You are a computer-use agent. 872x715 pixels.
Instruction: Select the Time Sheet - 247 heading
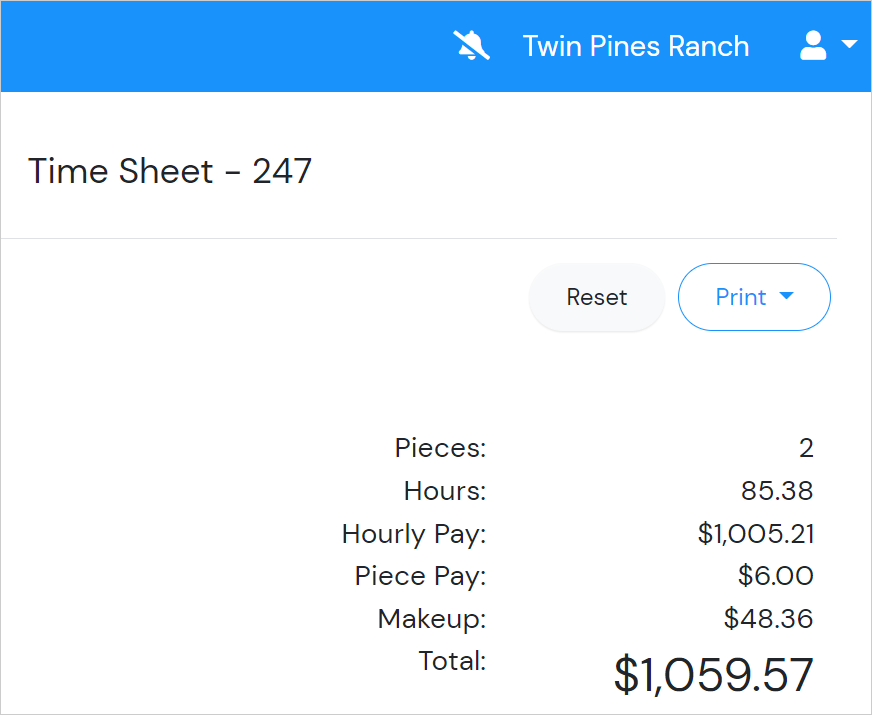pyautogui.click(x=170, y=171)
